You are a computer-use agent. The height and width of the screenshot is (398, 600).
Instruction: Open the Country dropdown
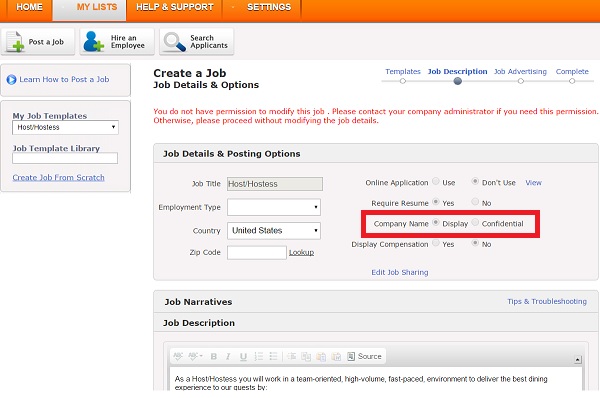(x=274, y=231)
